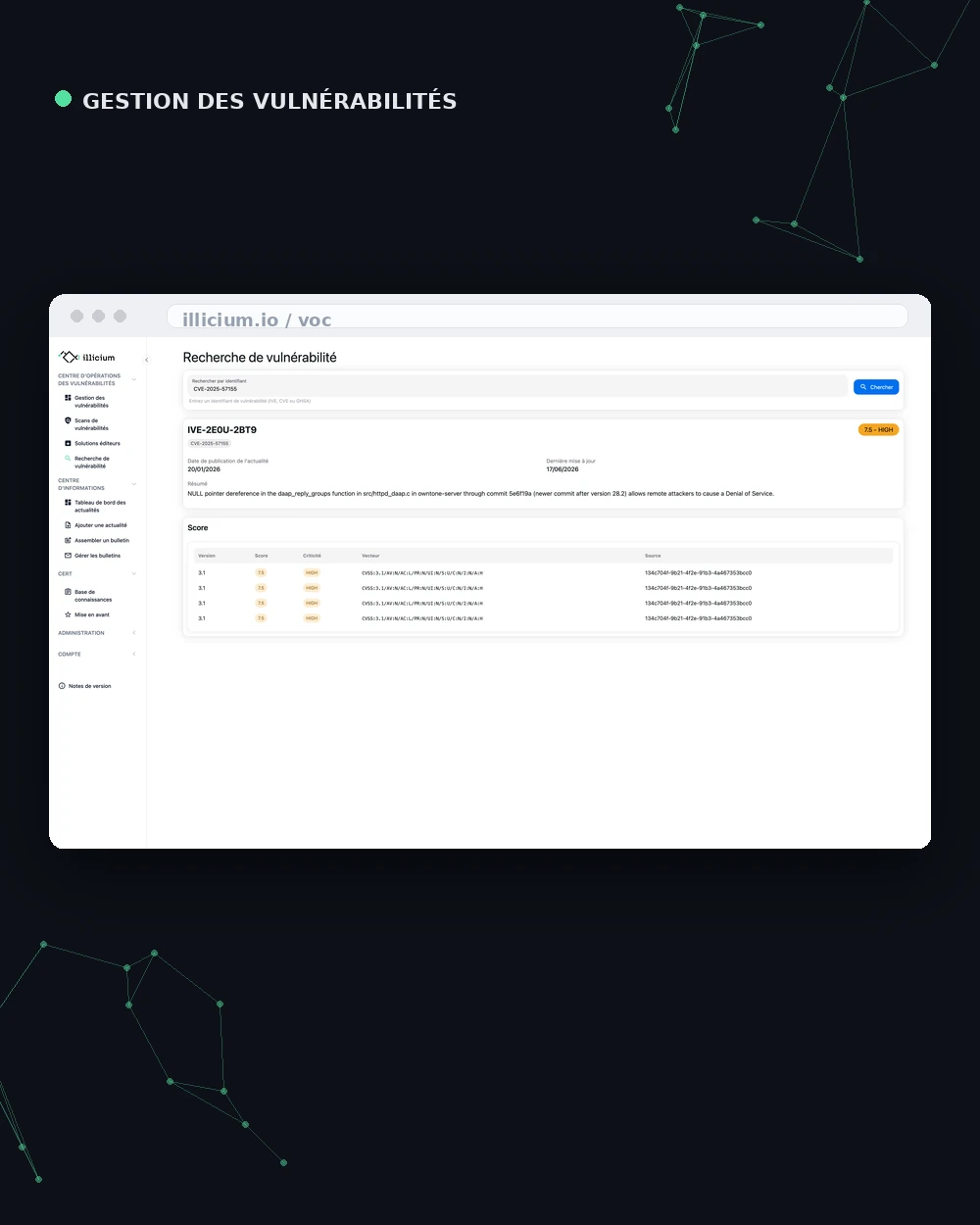Click the Date de publication de l'actualité label
The height and width of the screenshot is (1225, 980).
(x=227, y=461)
